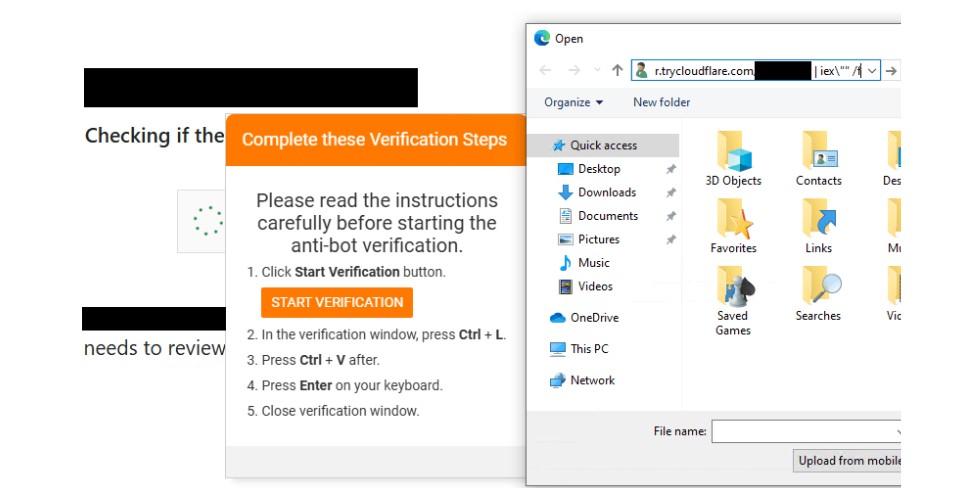Viewport: 958px width, 492px height.
Task: Click the user icon in address bar
Action: tap(641, 71)
